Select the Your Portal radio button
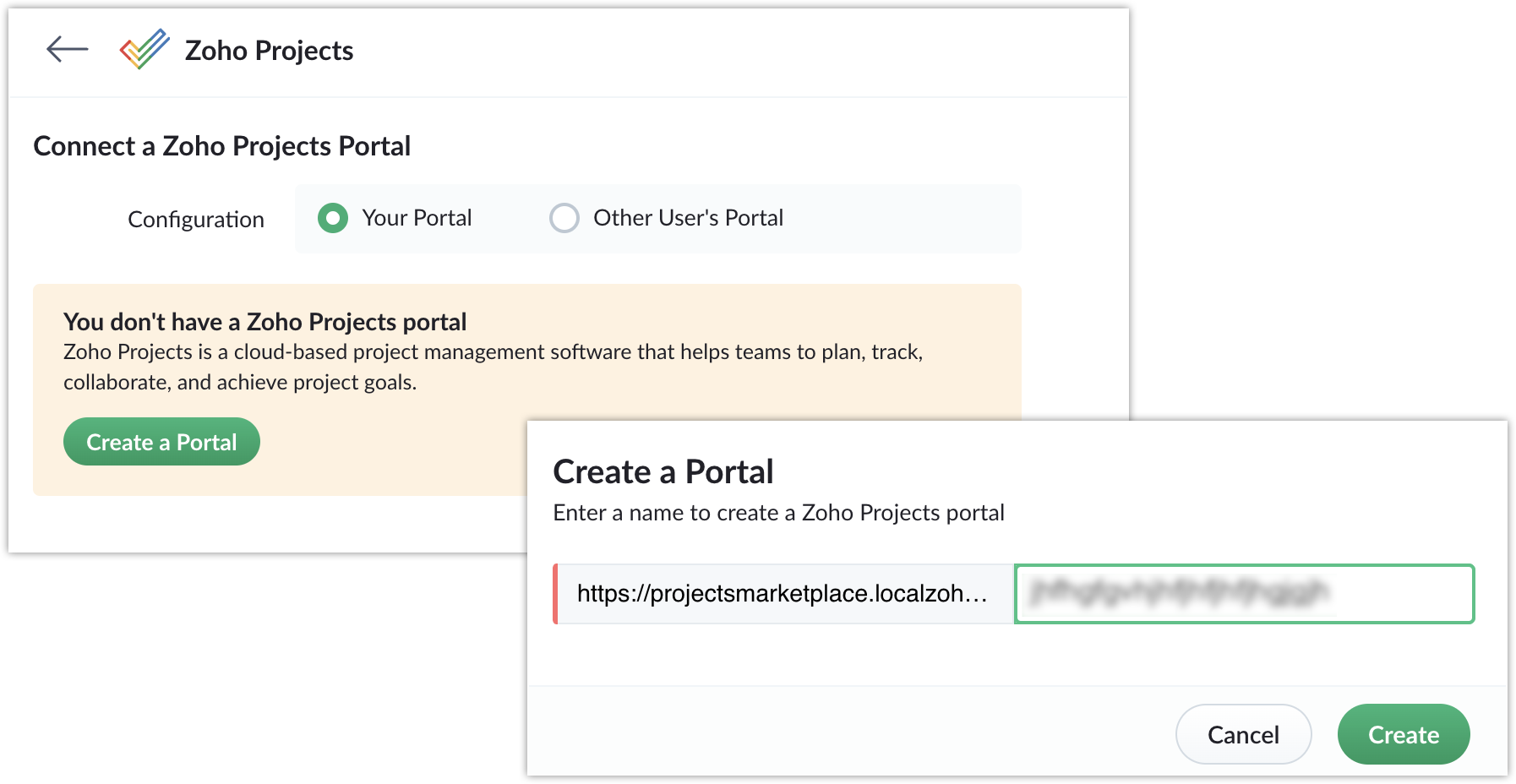Image resolution: width=1516 pixels, height=784 pixels. [x=333, y=218]
